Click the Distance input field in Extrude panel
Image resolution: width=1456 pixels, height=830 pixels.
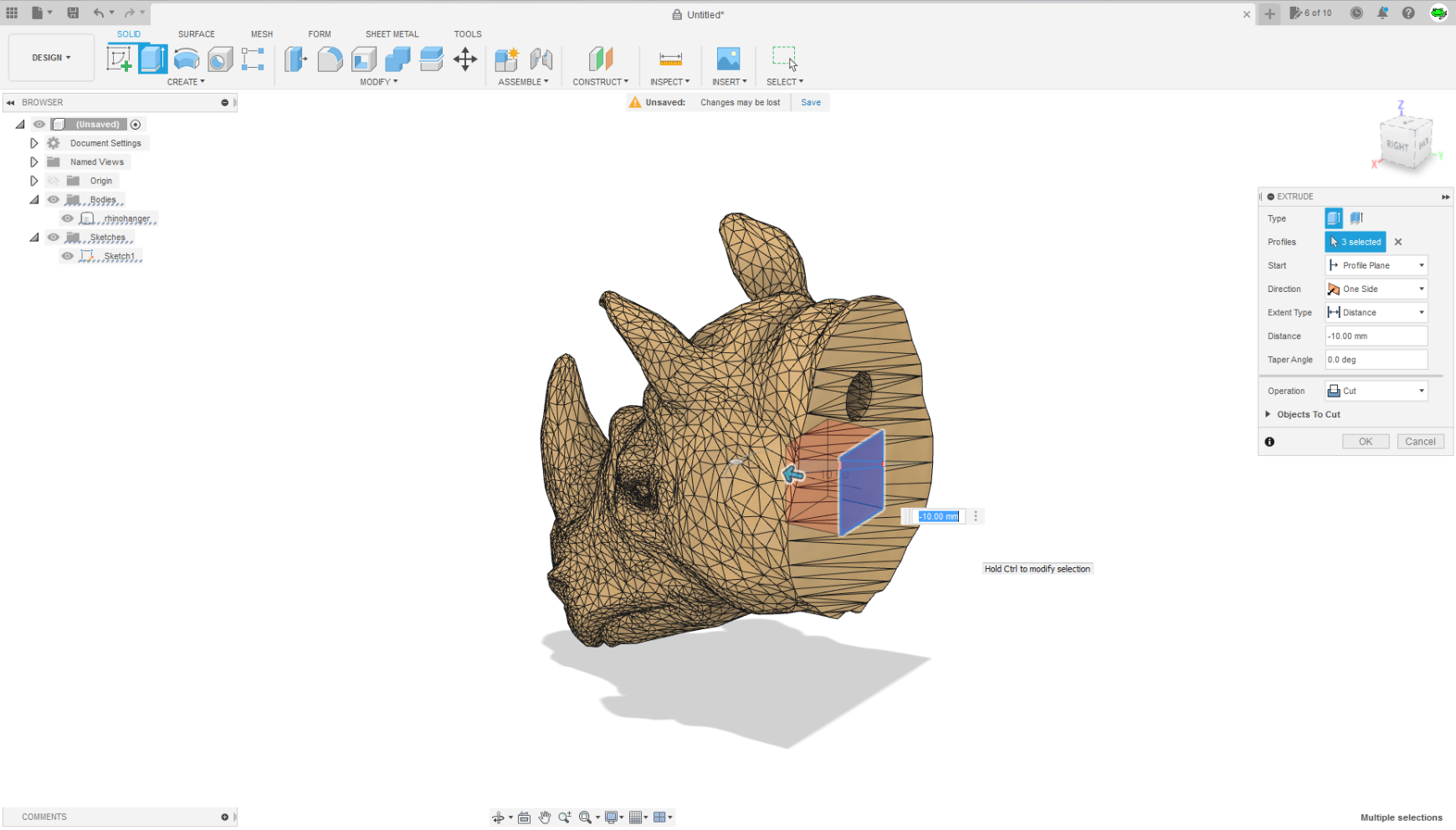1376,336
